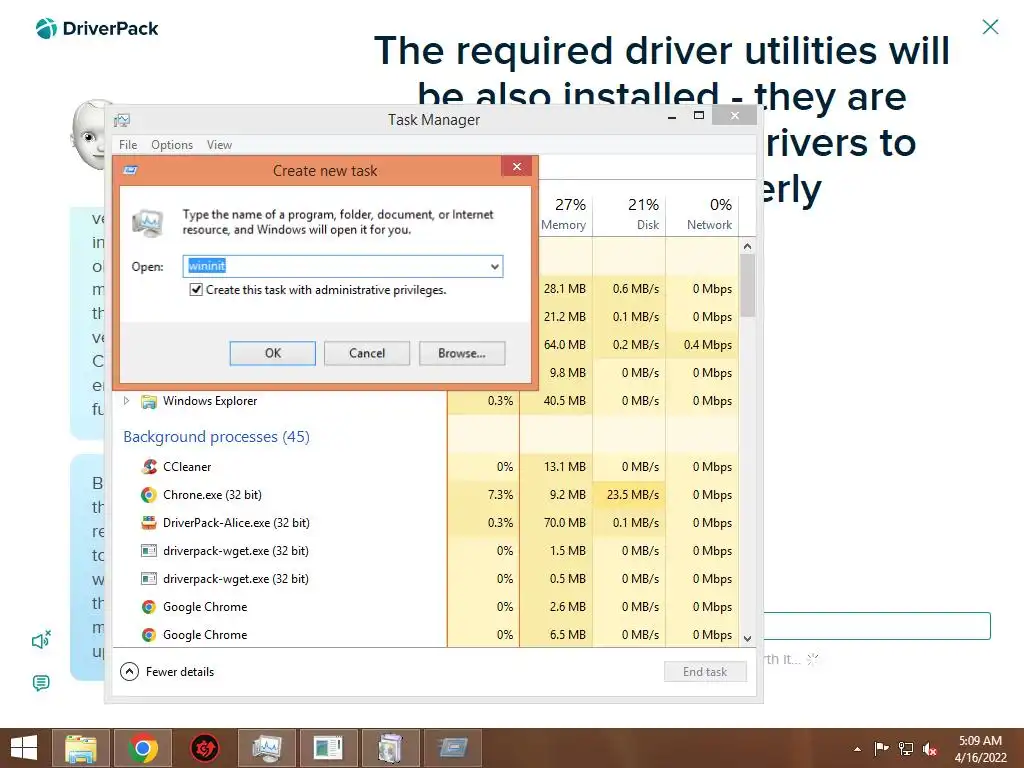1024x768 pixels.
Task: Open the installer package taskbar icon
Action: click(391, 748)
